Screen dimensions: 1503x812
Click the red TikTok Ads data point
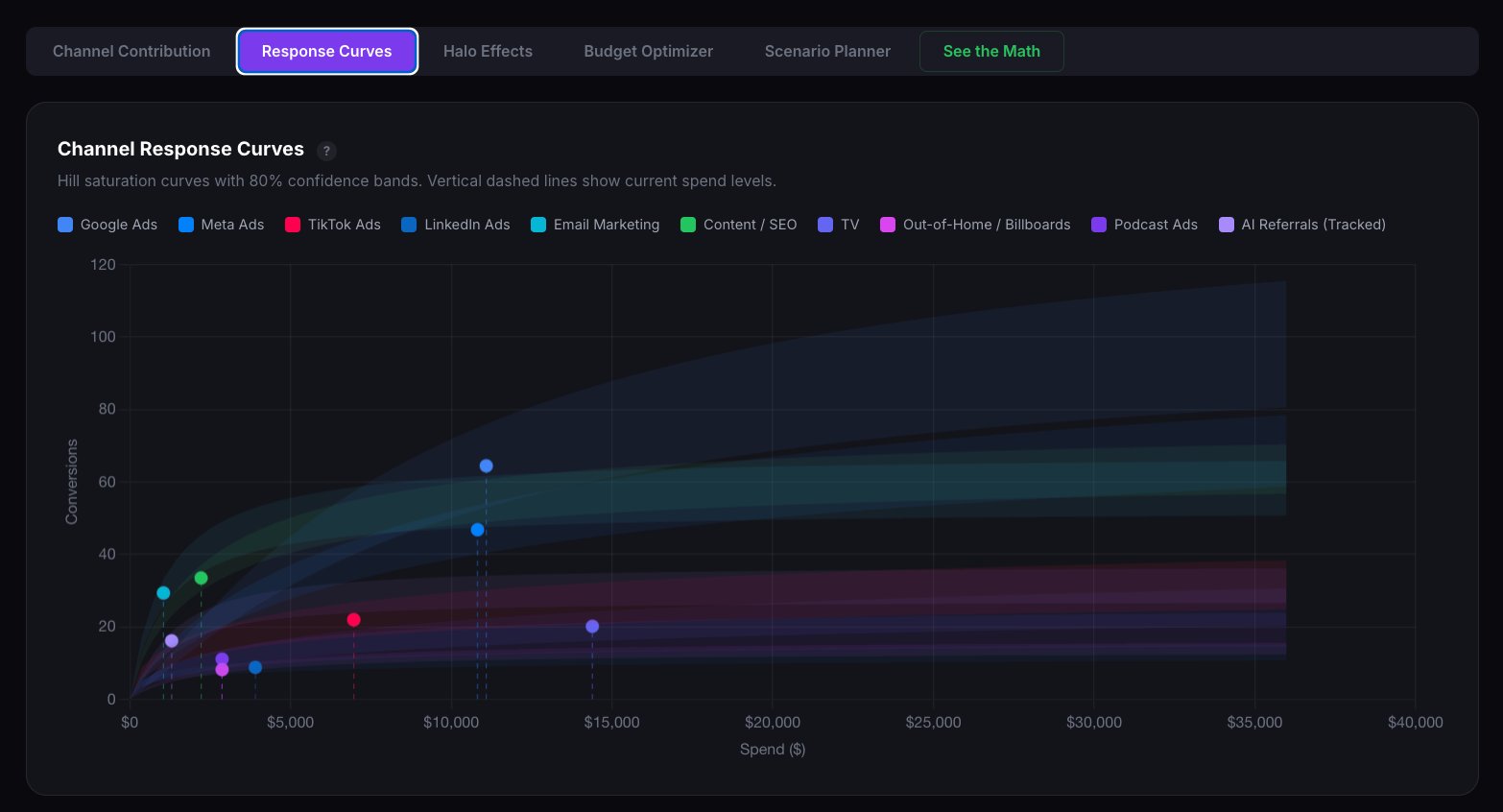(x=353, y=620)
